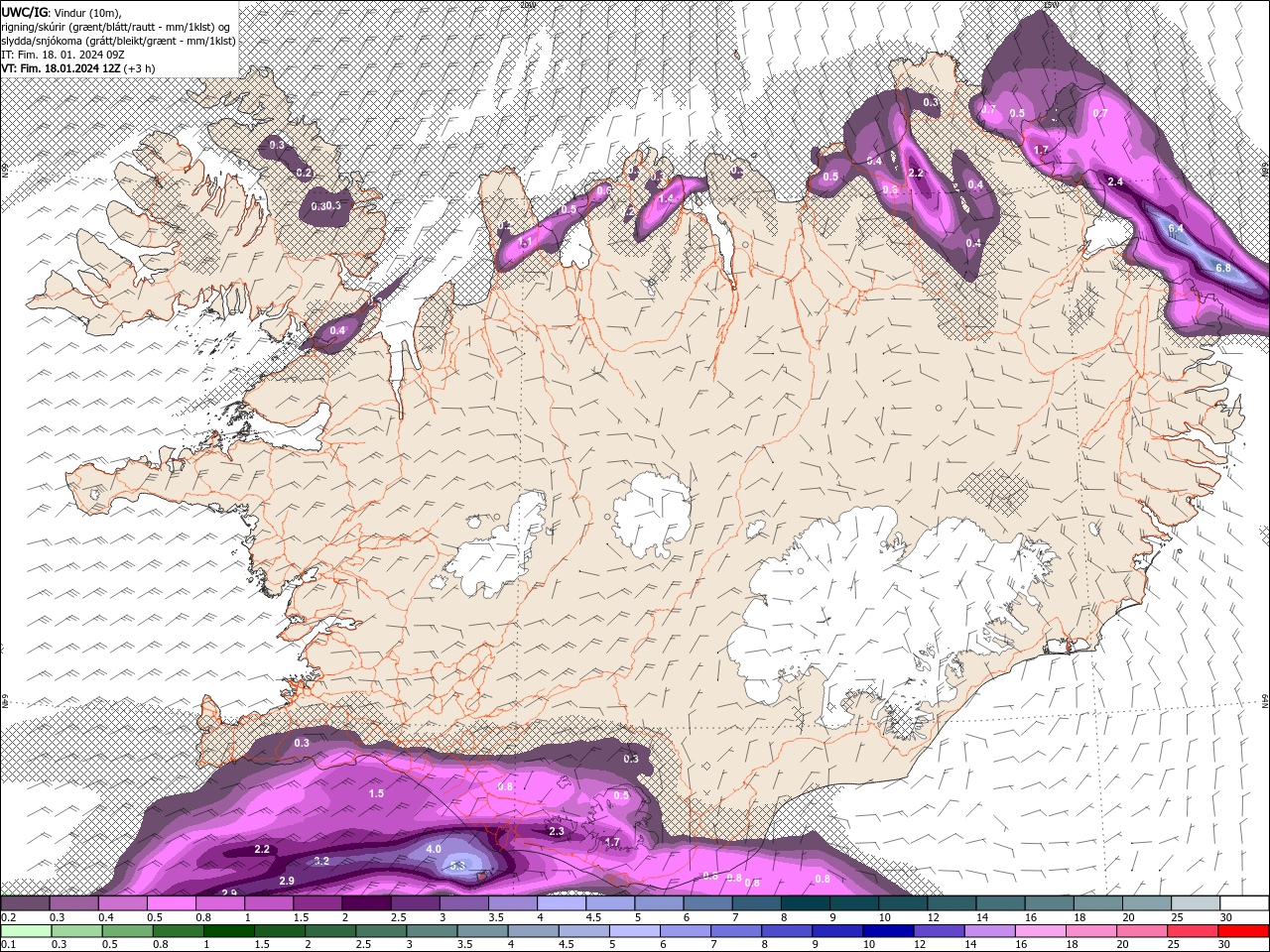Screen dimensions: 1270x952
Task: Select the 2.3 value label
Action: pyautogui.click(x=557, y=831)
